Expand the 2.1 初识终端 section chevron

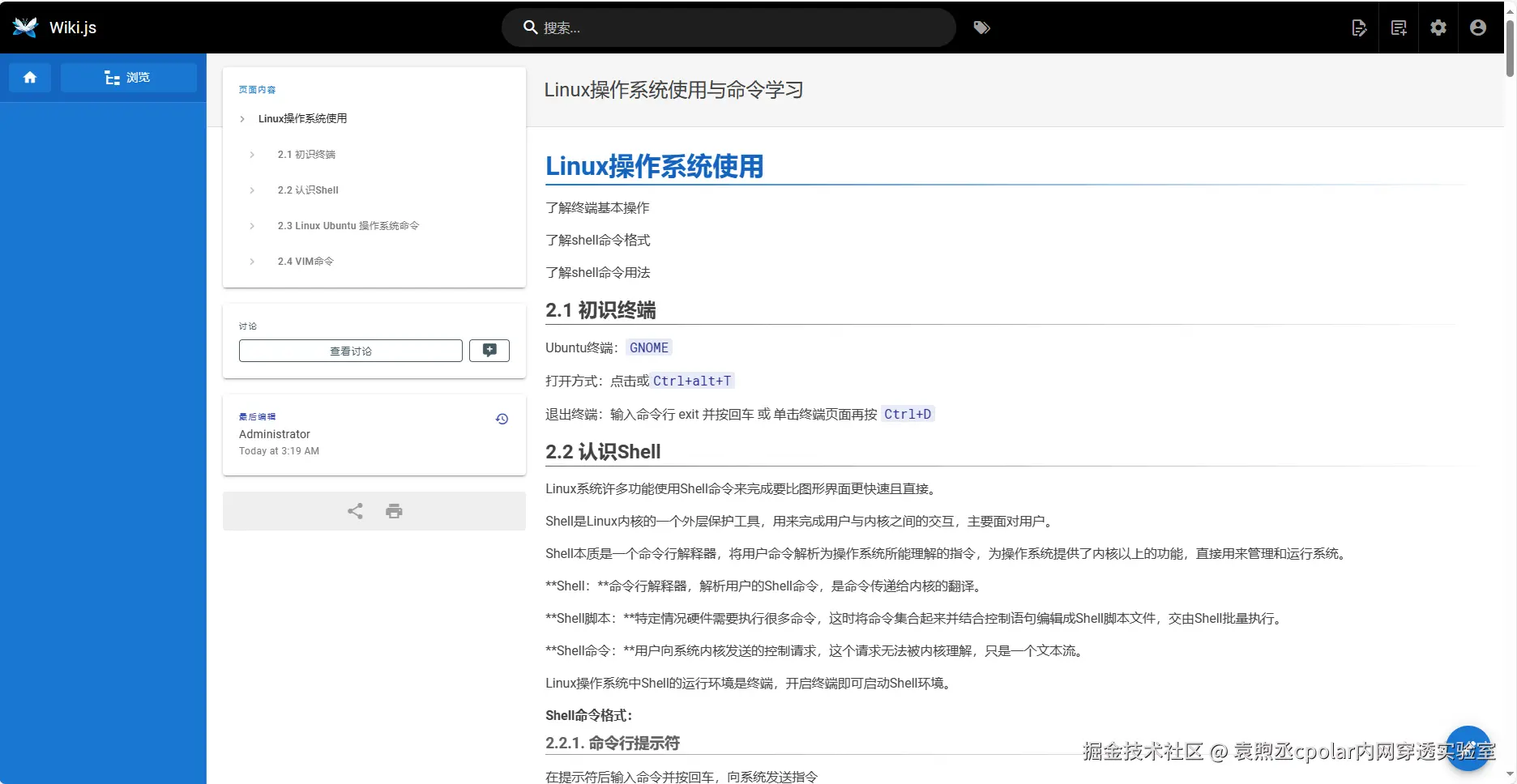(x=251, y=154)
